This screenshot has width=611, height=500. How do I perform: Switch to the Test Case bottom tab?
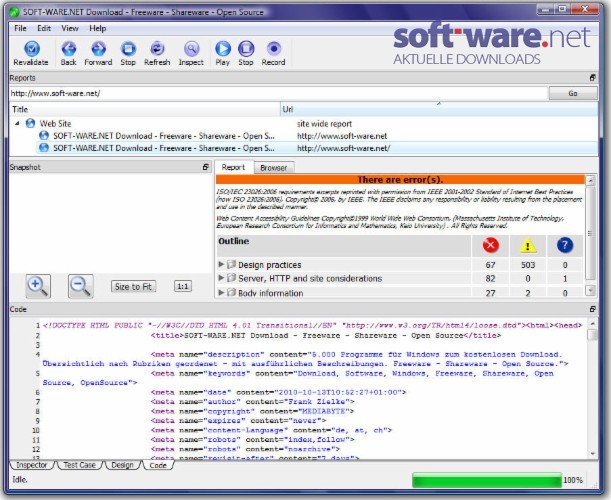coord(79,465)
